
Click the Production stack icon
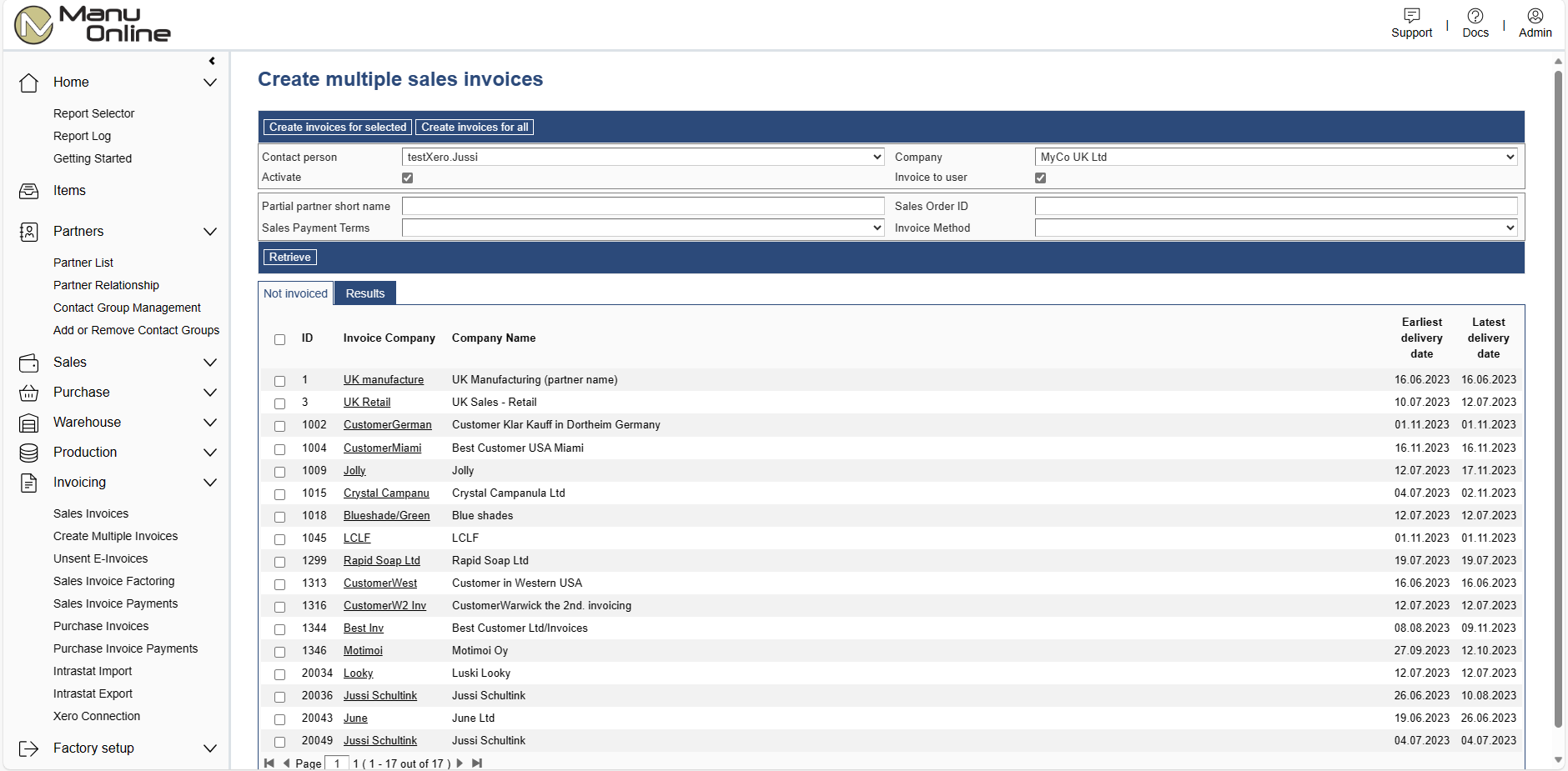[x=29, y=453]
